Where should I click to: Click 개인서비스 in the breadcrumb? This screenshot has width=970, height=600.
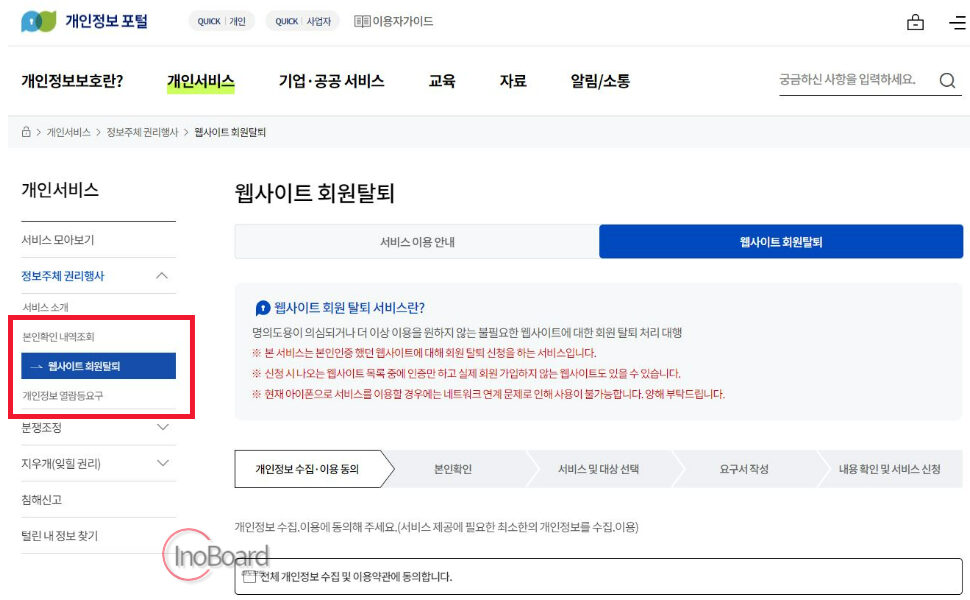68,132
